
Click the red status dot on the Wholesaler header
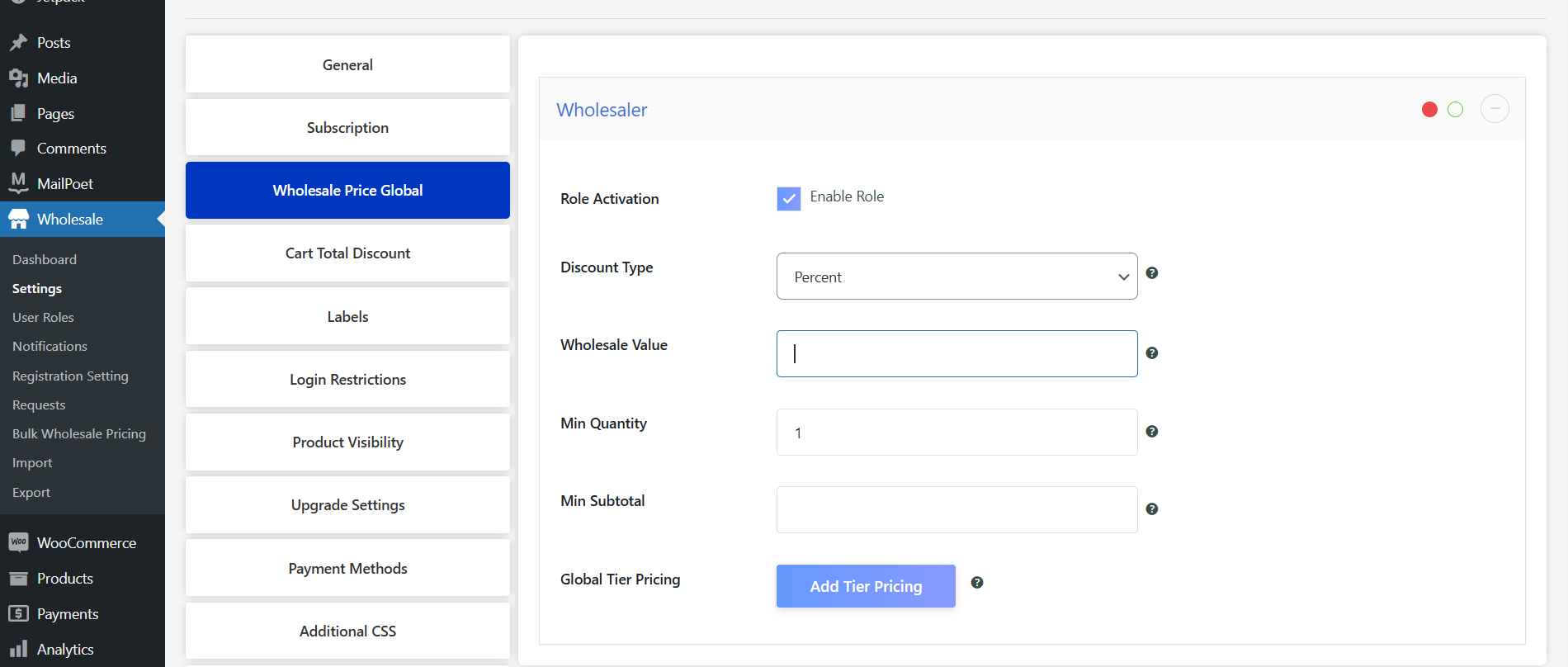pyautogui.click(x=1430, y=110)
